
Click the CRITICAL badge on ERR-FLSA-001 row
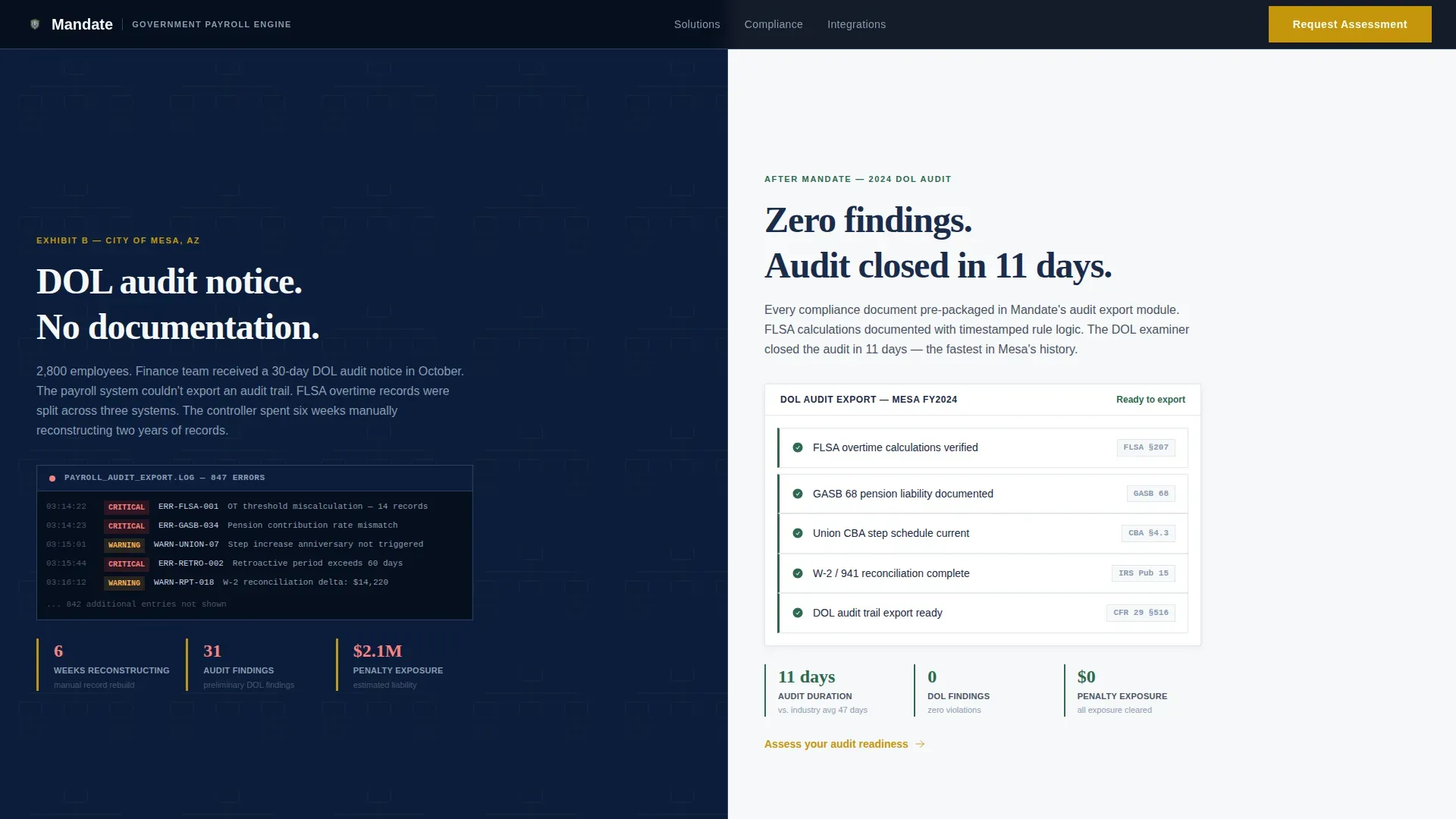point(126,507)
